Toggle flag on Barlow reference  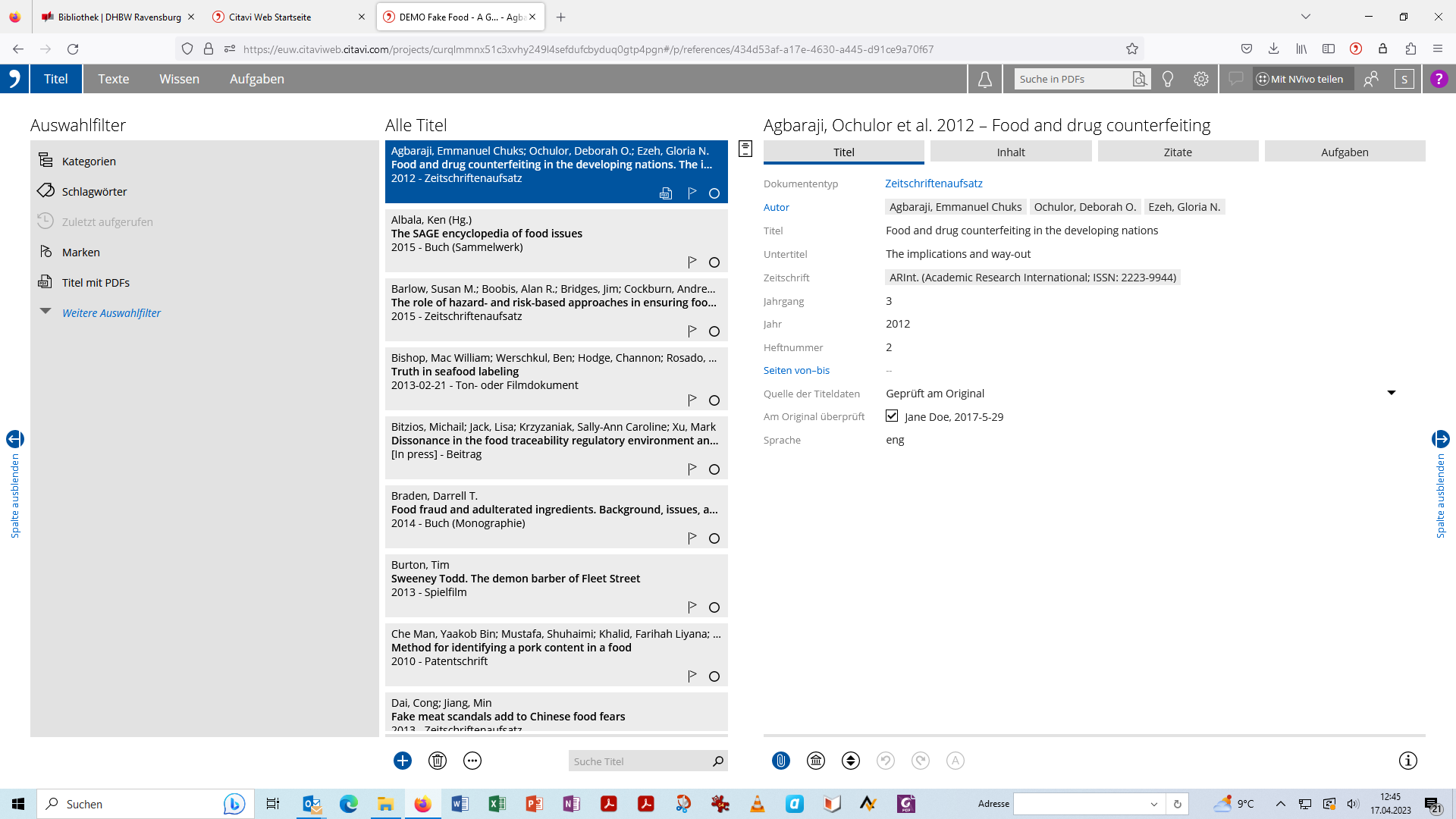[692, 331]
